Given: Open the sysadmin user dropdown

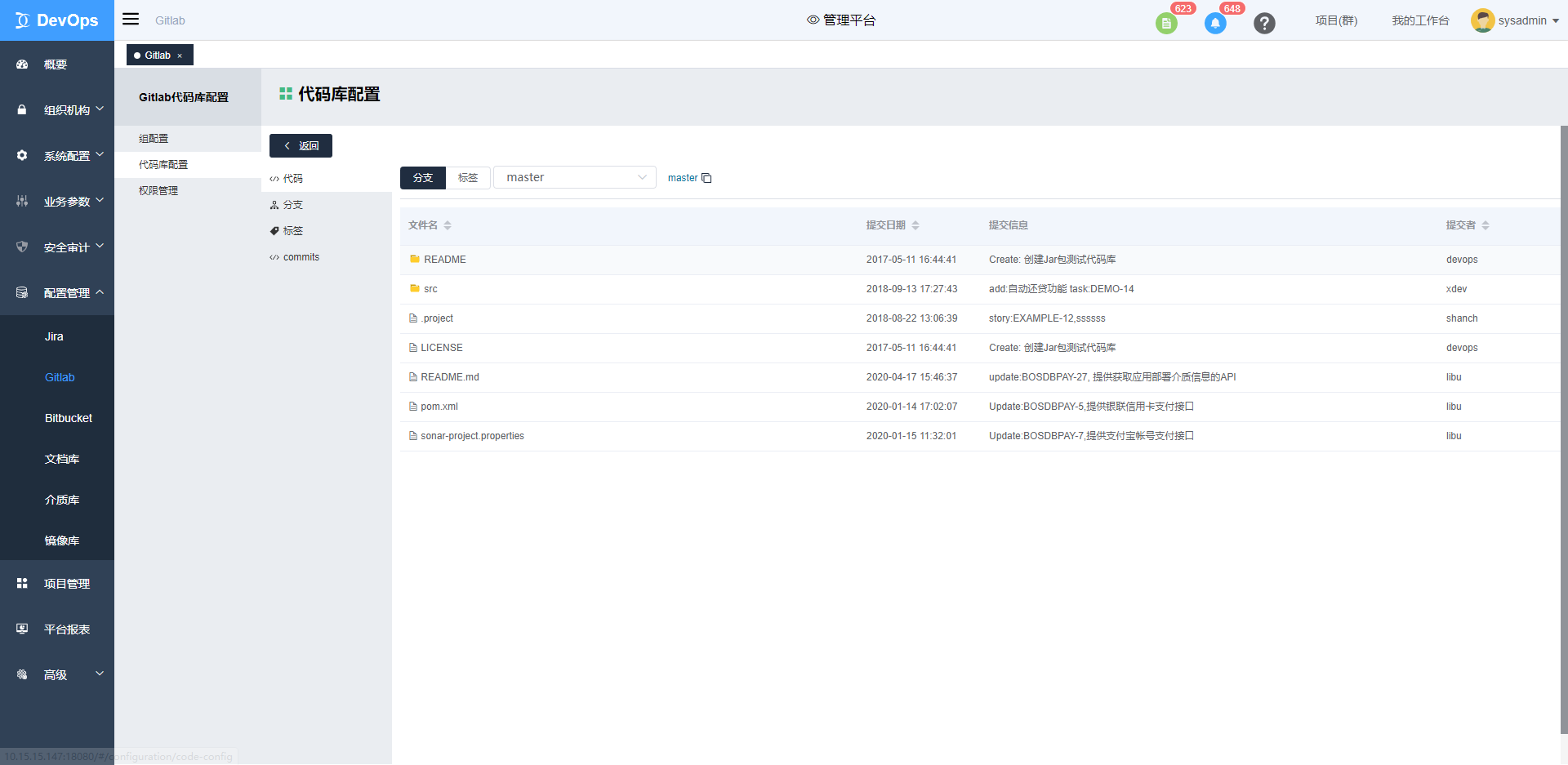Looking at the screenshot, I should 1556,21.
